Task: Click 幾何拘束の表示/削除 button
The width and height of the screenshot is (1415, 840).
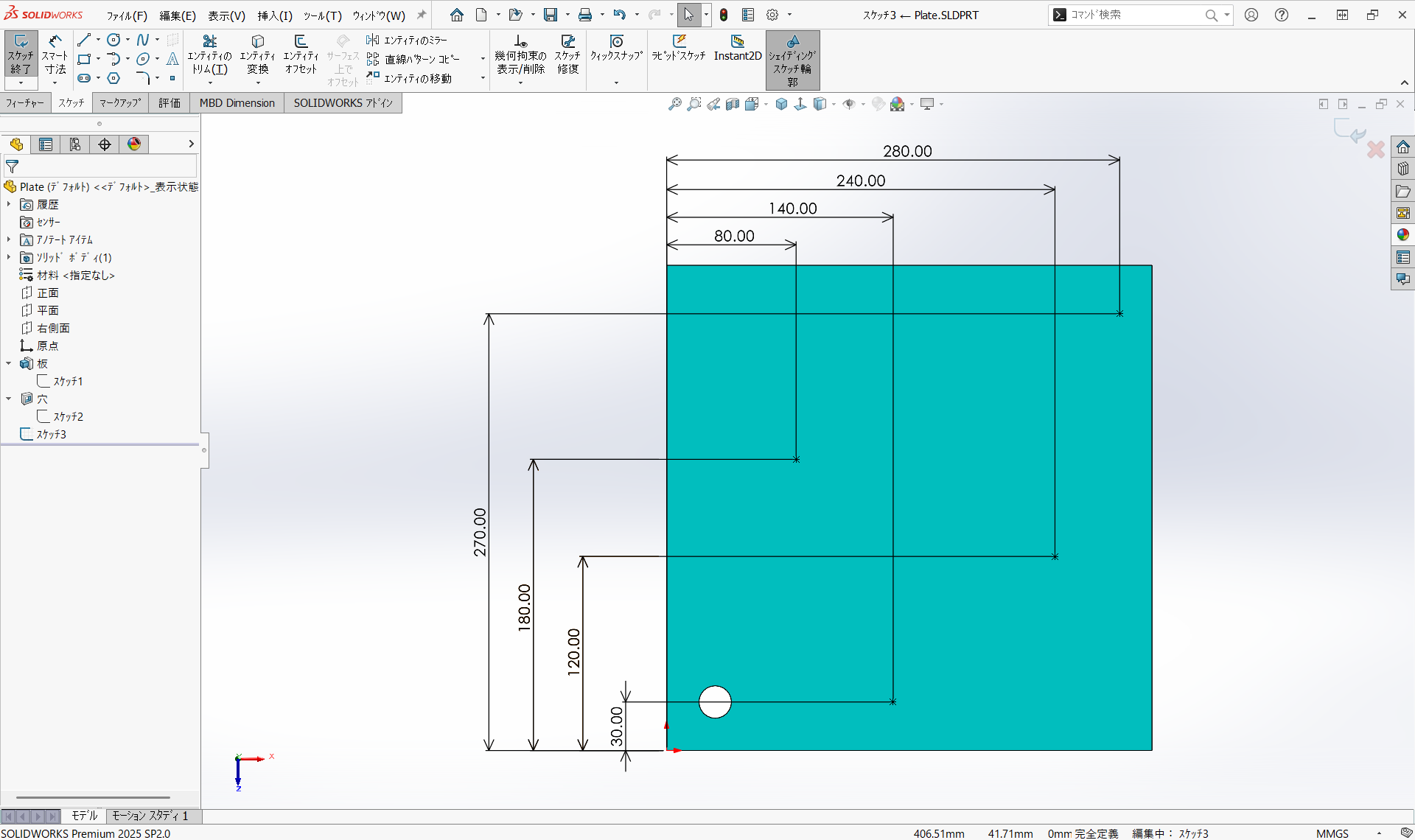Action: click(x=520, y=55)
